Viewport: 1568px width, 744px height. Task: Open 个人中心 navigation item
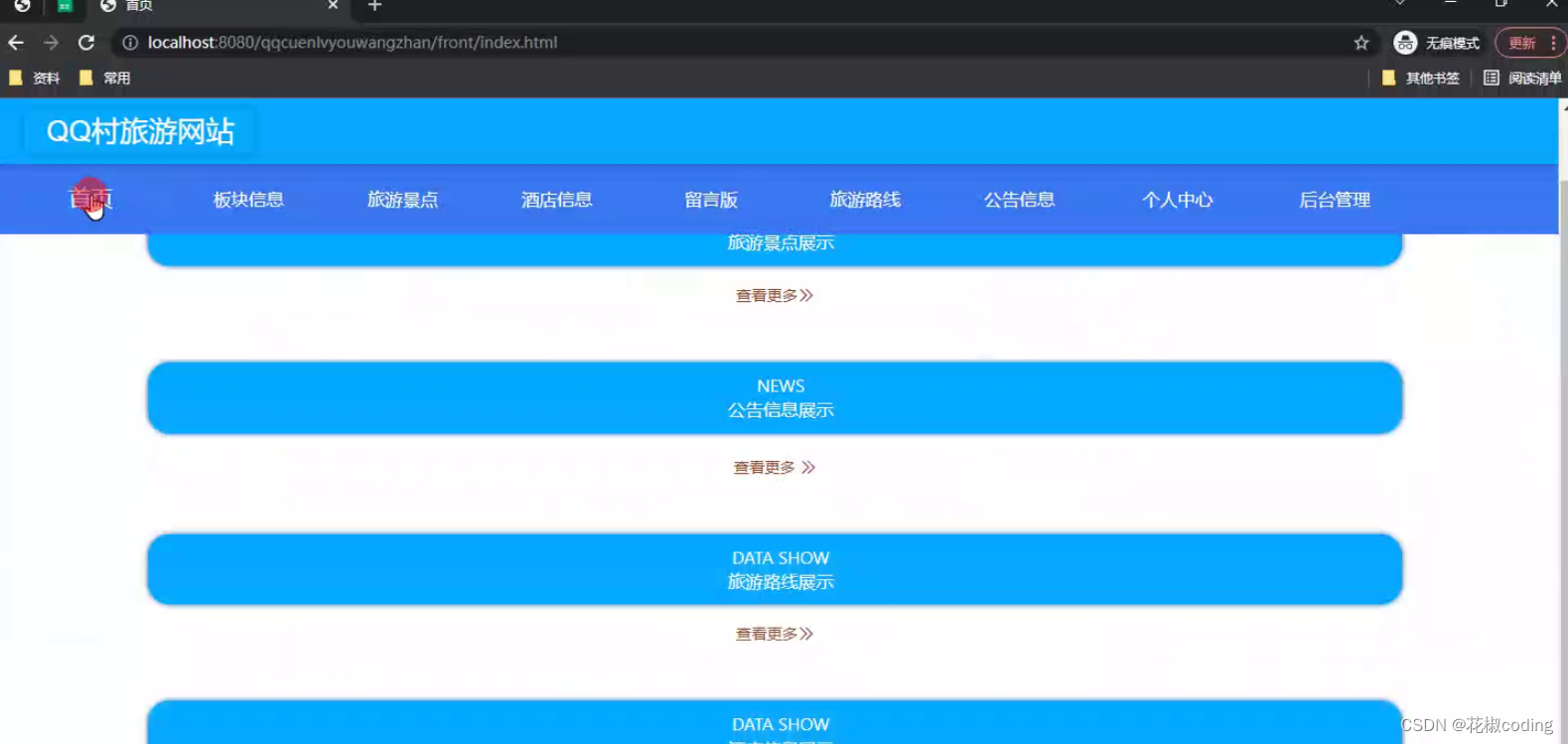tap(1177, 200)
